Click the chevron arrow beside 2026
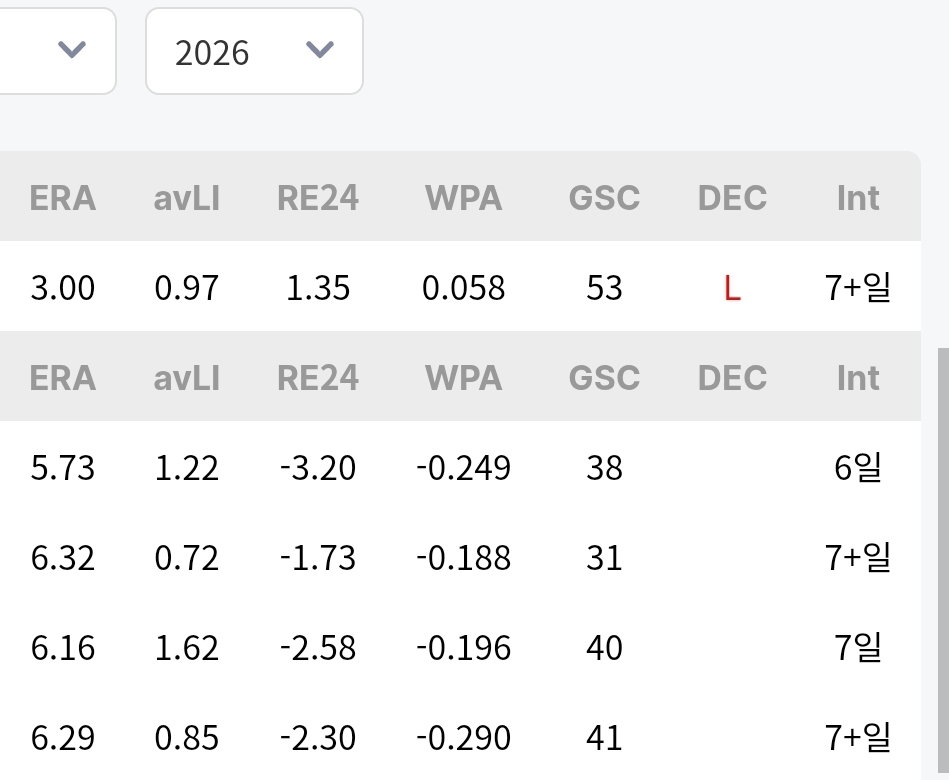949x780 pixels. click(x=320, y=50)
